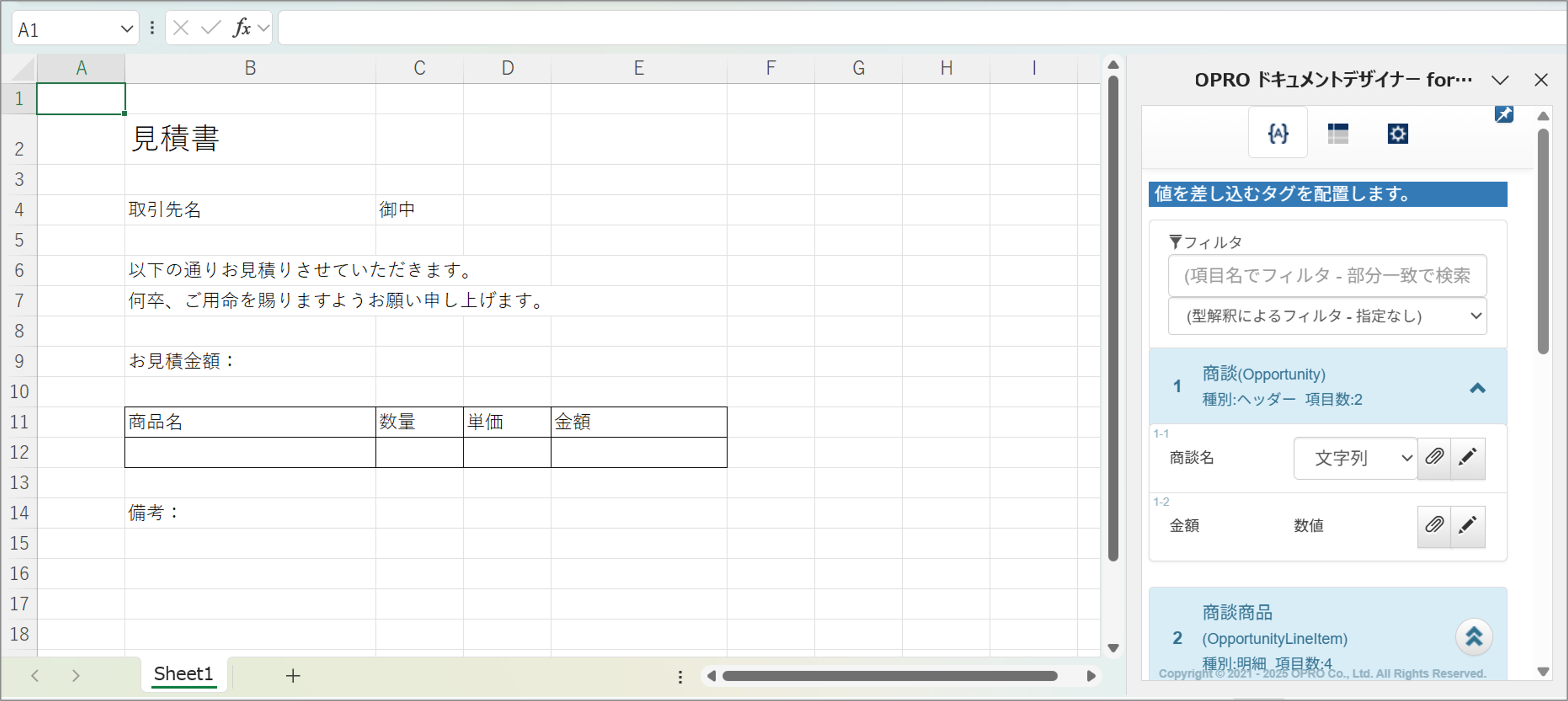Click the pencil edit icon for 金額
The image size is (1568, 701).
click(x=1468, y=526)
